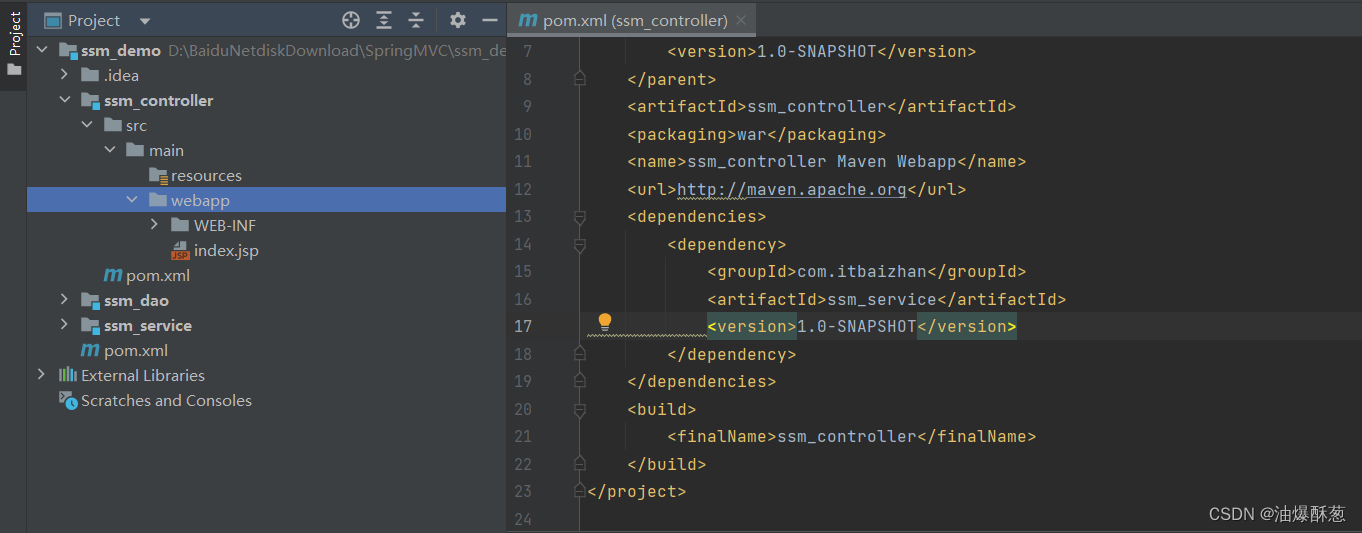1362x533 pixels.
Task: Fold the <build> block at line 20
Action: [579, 409]
